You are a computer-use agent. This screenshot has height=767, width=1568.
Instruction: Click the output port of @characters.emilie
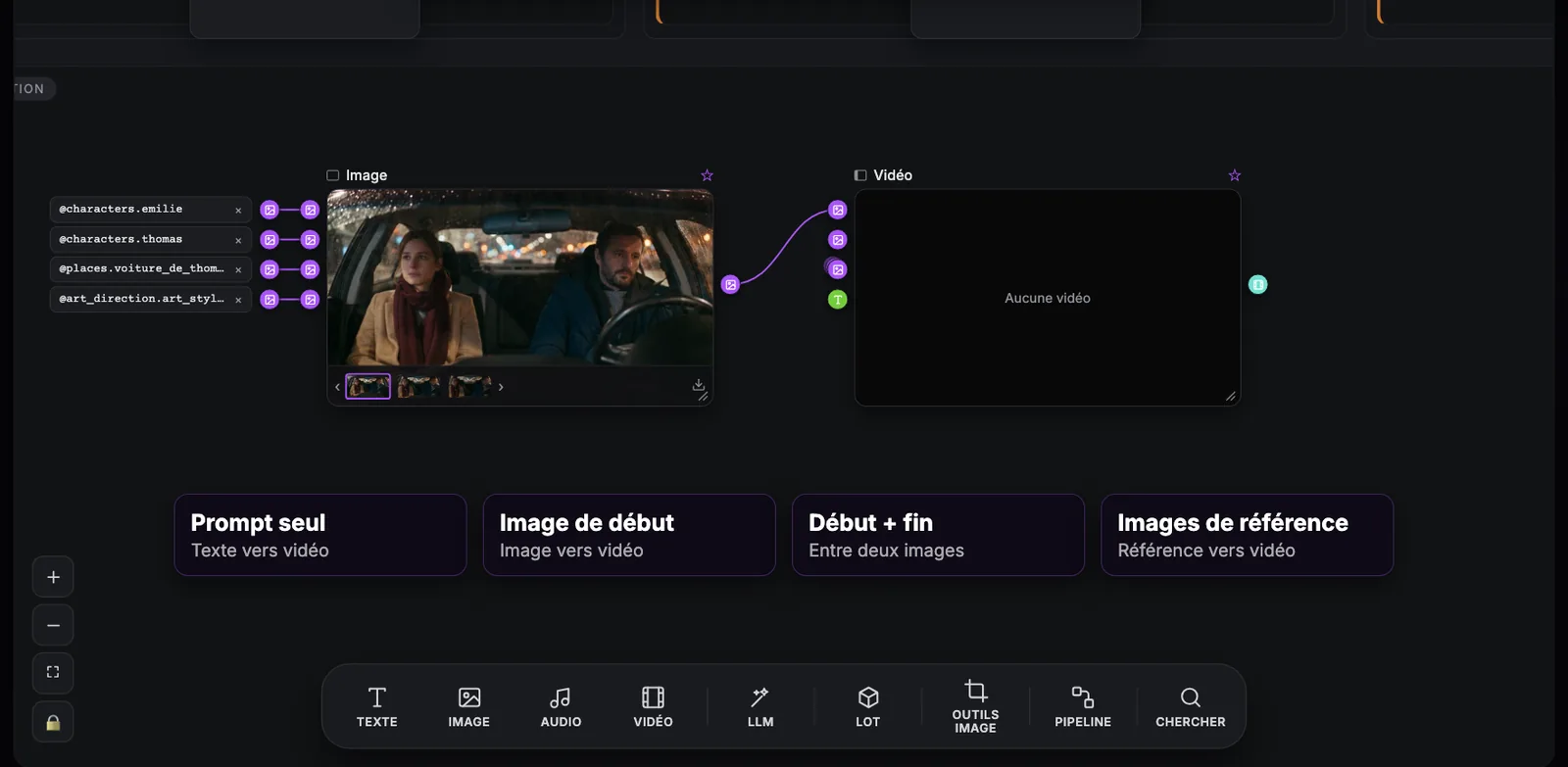(269, 210)
